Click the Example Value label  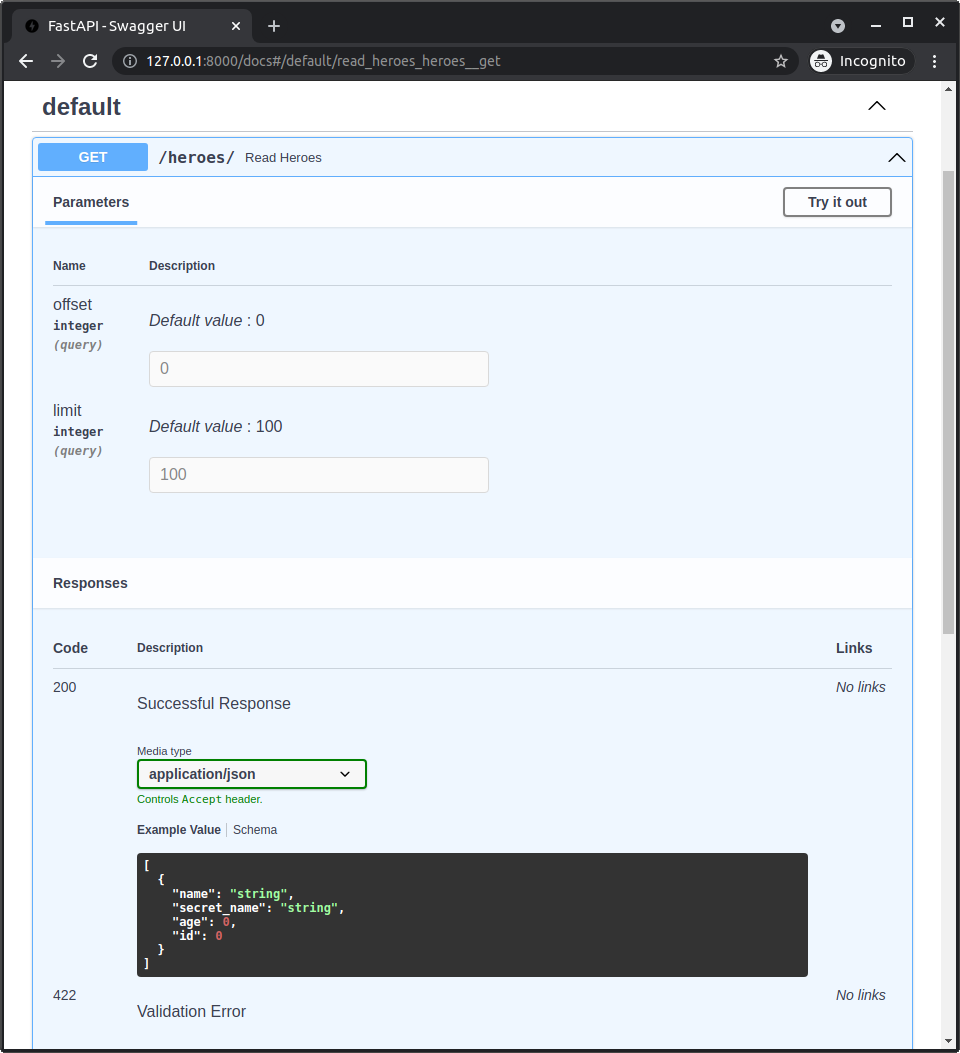point(178,829)
